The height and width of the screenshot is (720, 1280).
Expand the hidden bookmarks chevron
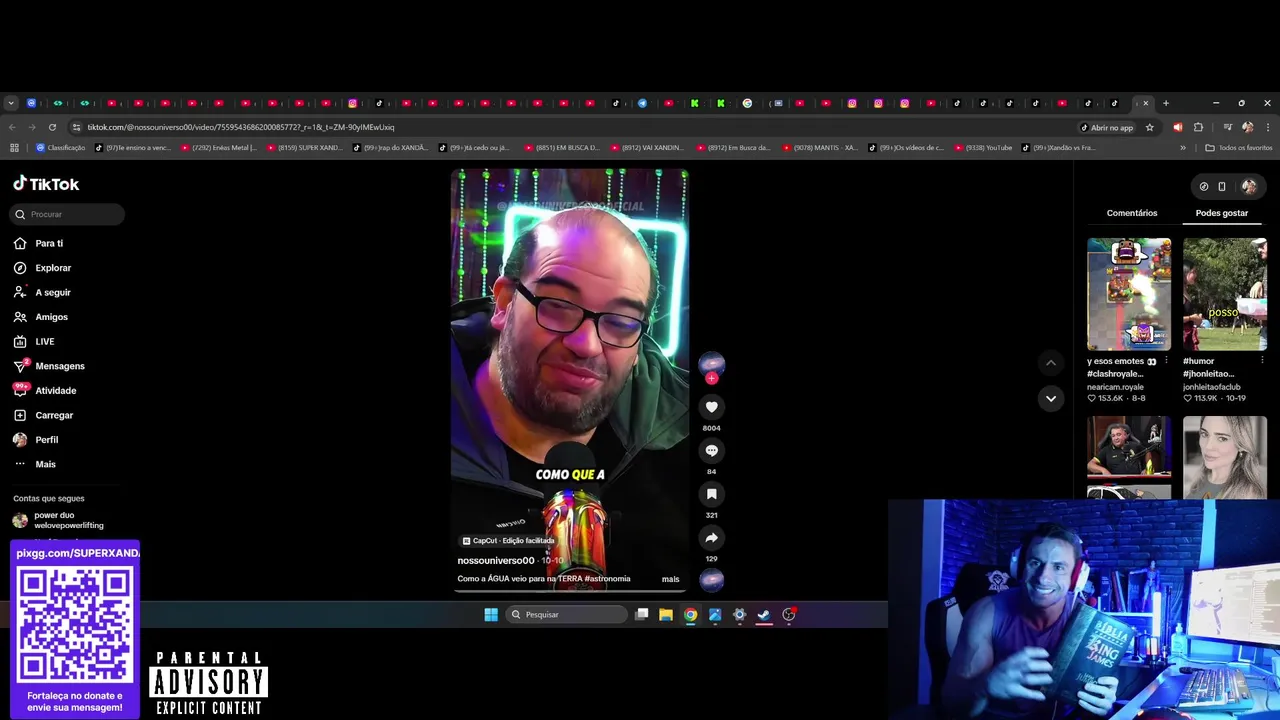tap(1183, 148)
